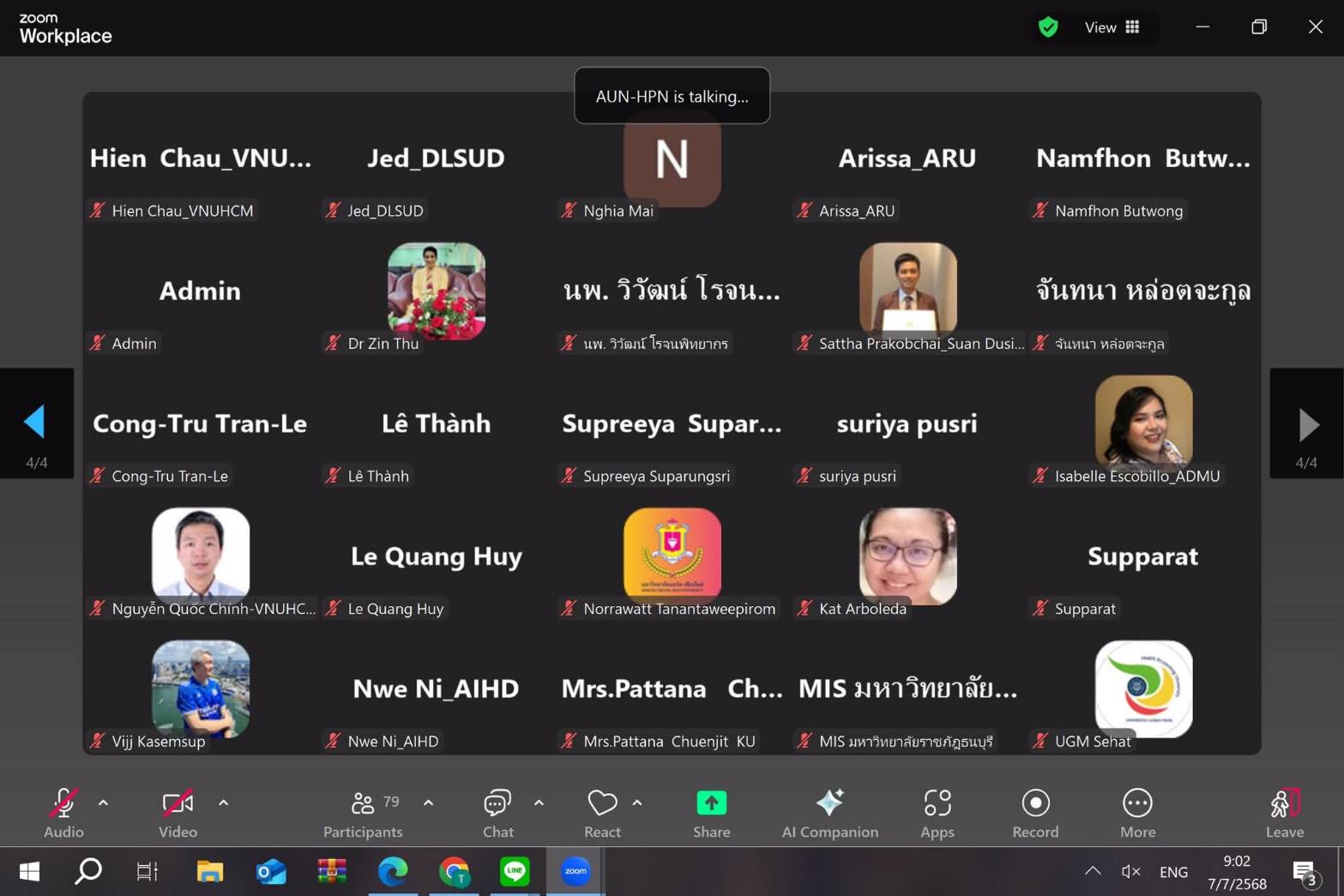This screenshot has height=896, width=1344.
Task: Turn on camera with Video button
Action: (178, 813)
